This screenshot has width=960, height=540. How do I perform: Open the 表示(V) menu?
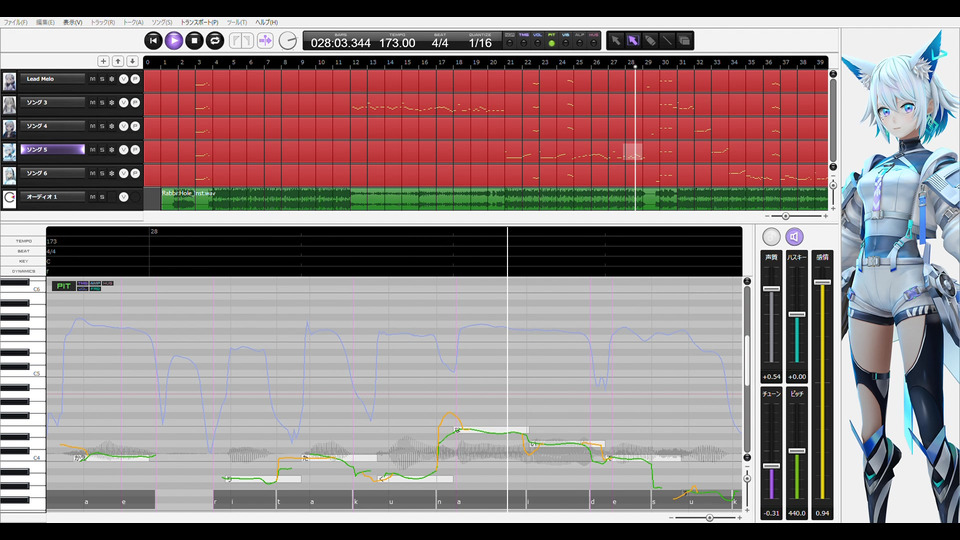[72, 23]
